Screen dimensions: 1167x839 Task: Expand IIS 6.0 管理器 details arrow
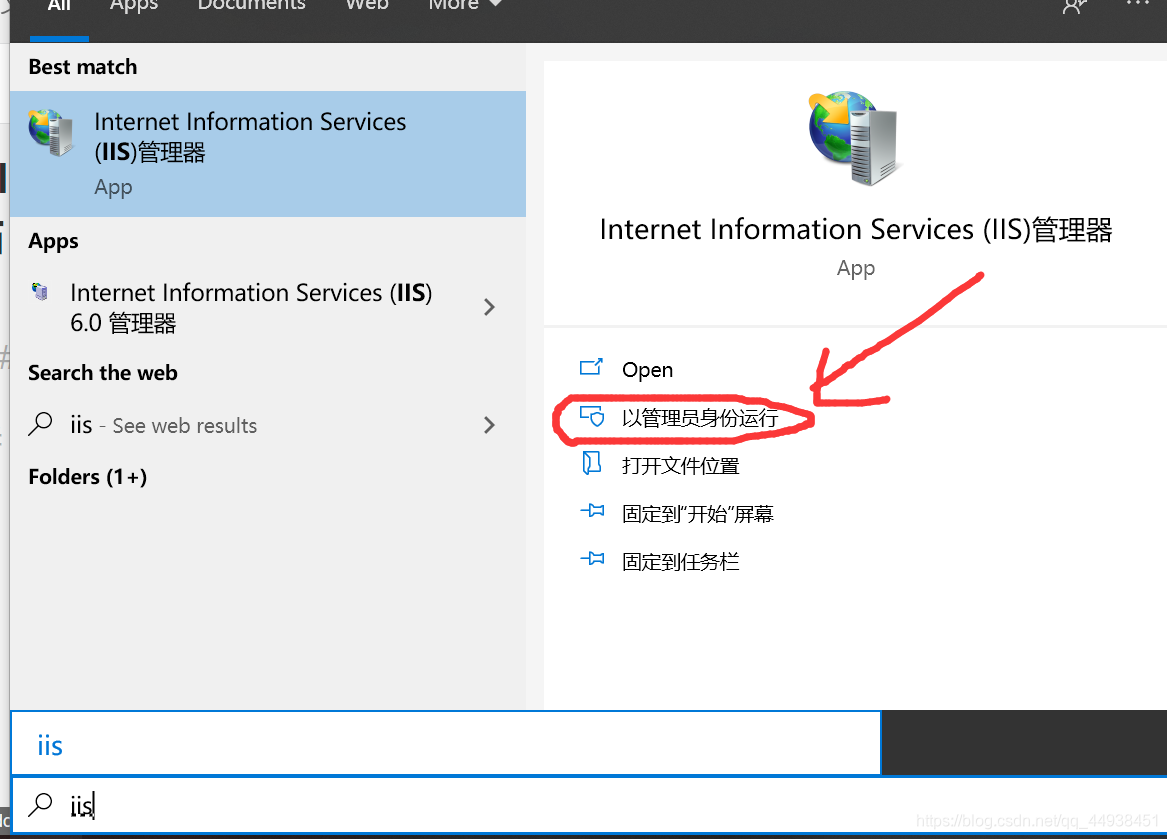coord(489,307)
